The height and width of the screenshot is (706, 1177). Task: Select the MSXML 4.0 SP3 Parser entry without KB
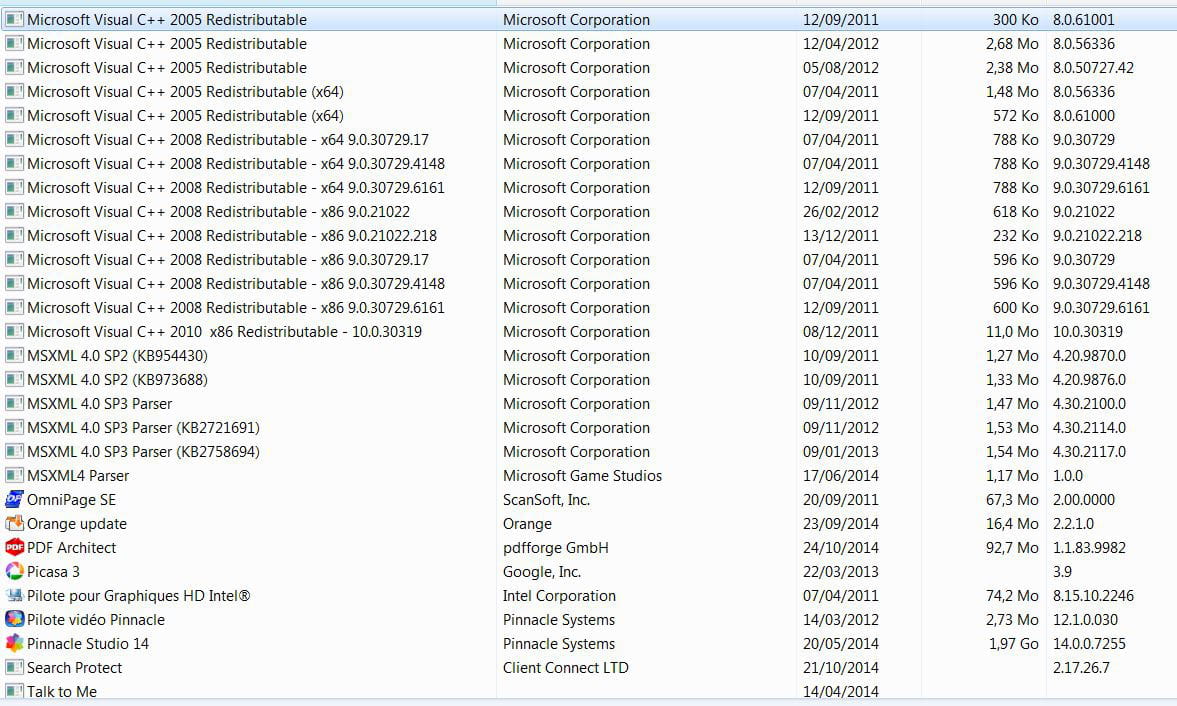[x=588, y=404]
